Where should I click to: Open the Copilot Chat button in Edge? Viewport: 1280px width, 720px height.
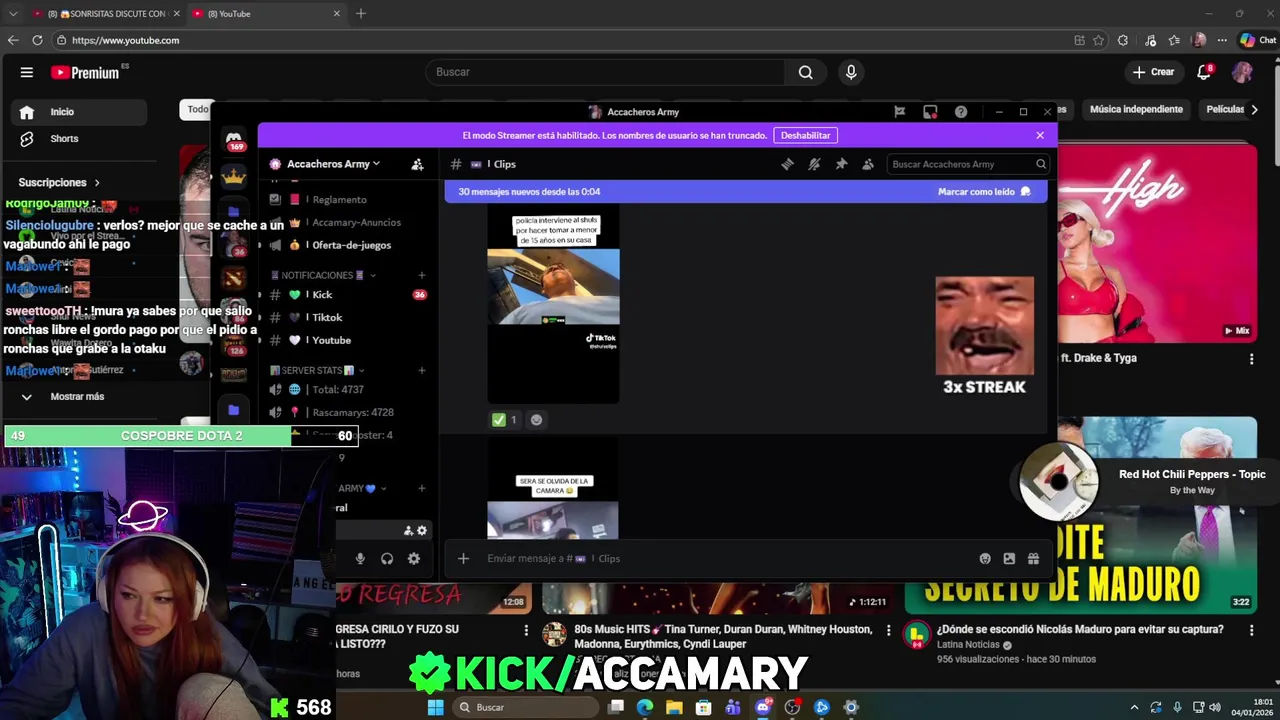point(1257,40)
